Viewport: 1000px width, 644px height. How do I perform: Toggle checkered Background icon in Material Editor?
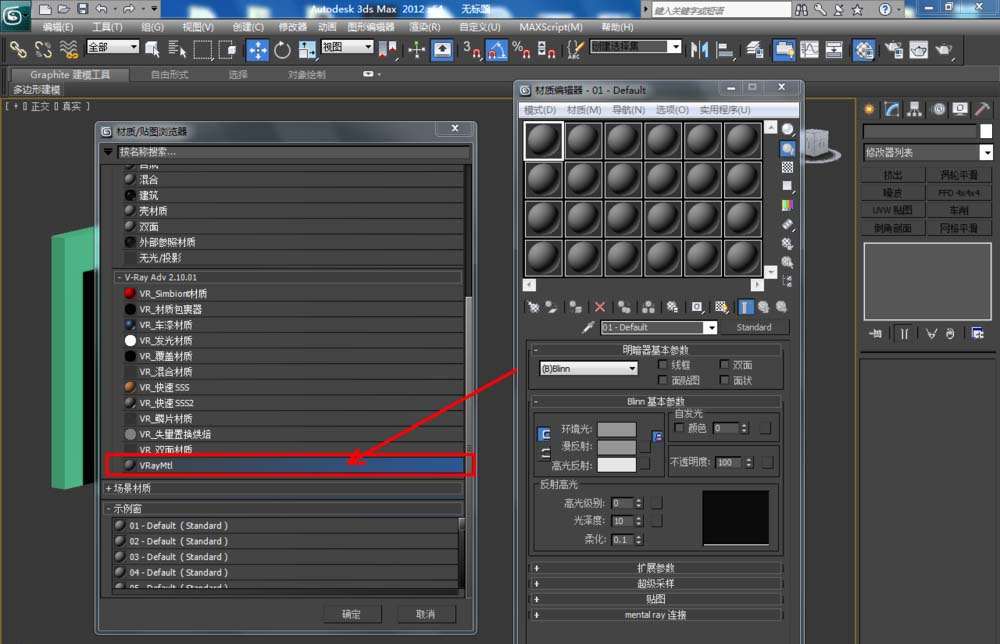(788, 167)
